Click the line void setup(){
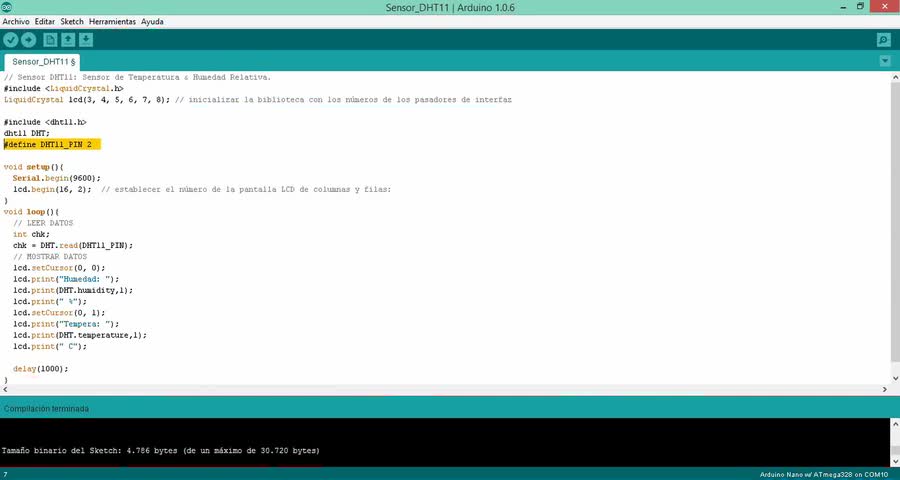 point(33,167)
